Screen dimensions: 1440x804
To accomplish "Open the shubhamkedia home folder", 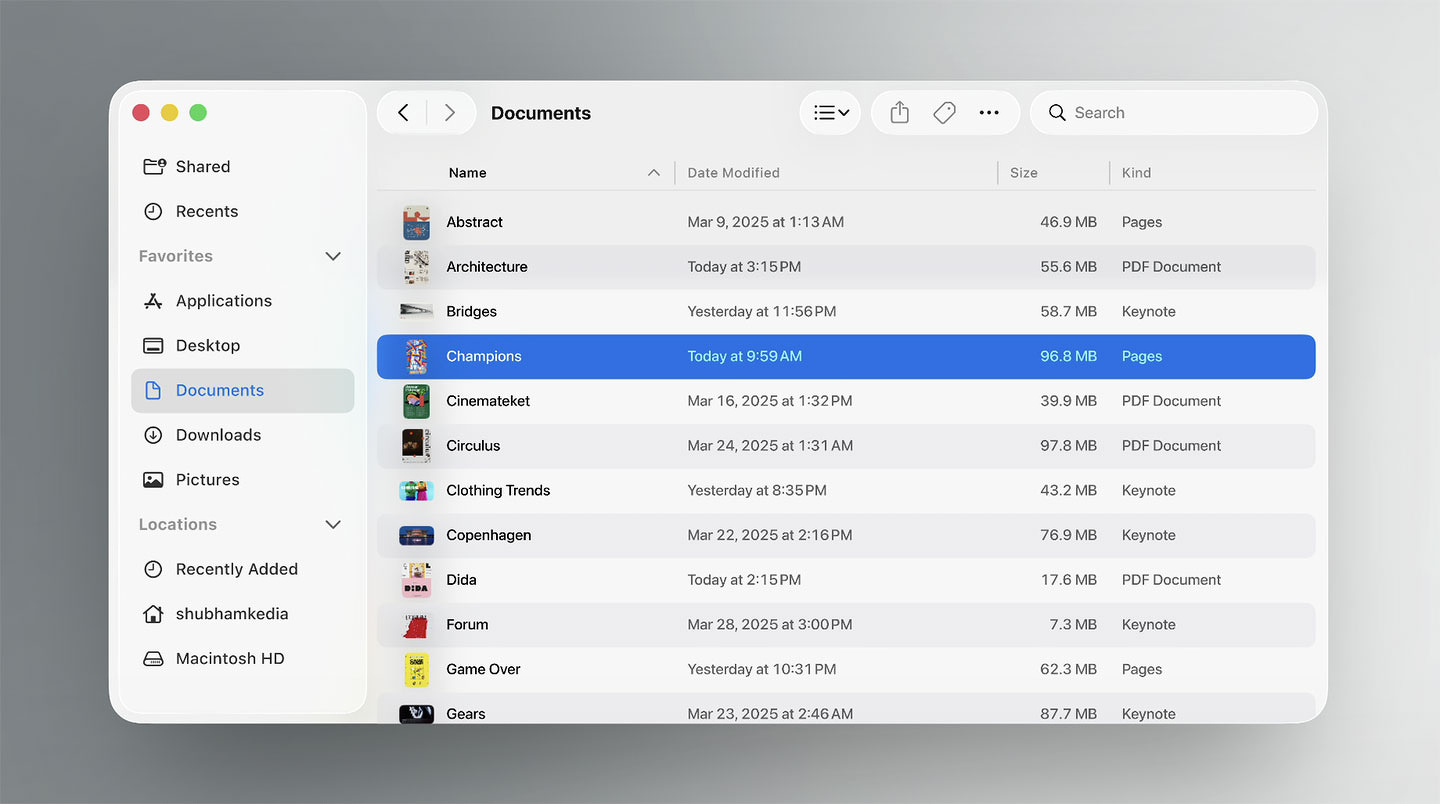I will pos(243,614).
